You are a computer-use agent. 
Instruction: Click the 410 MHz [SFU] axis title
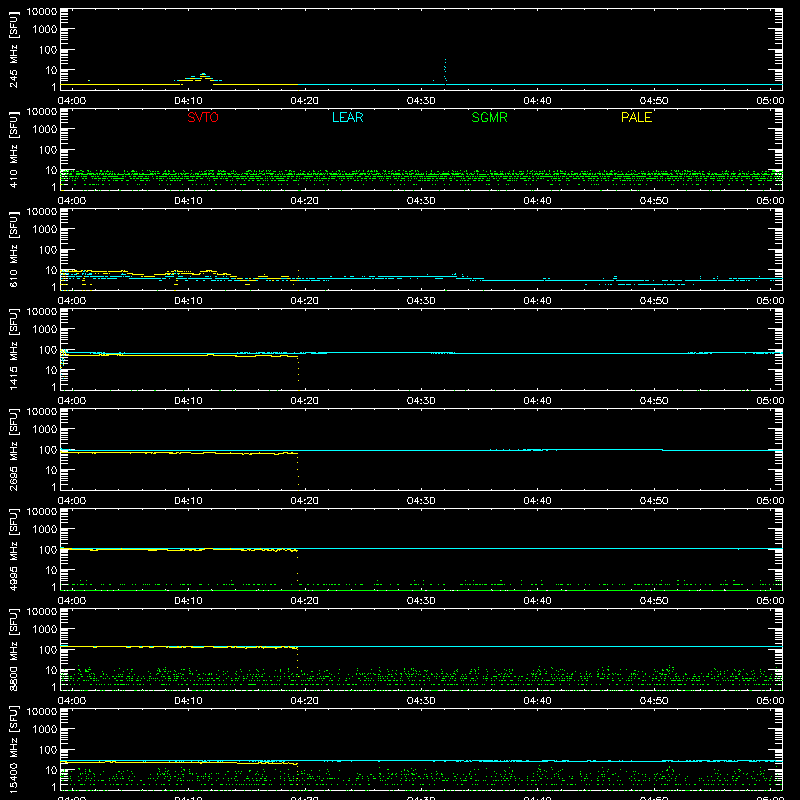[x=14, y=149]
